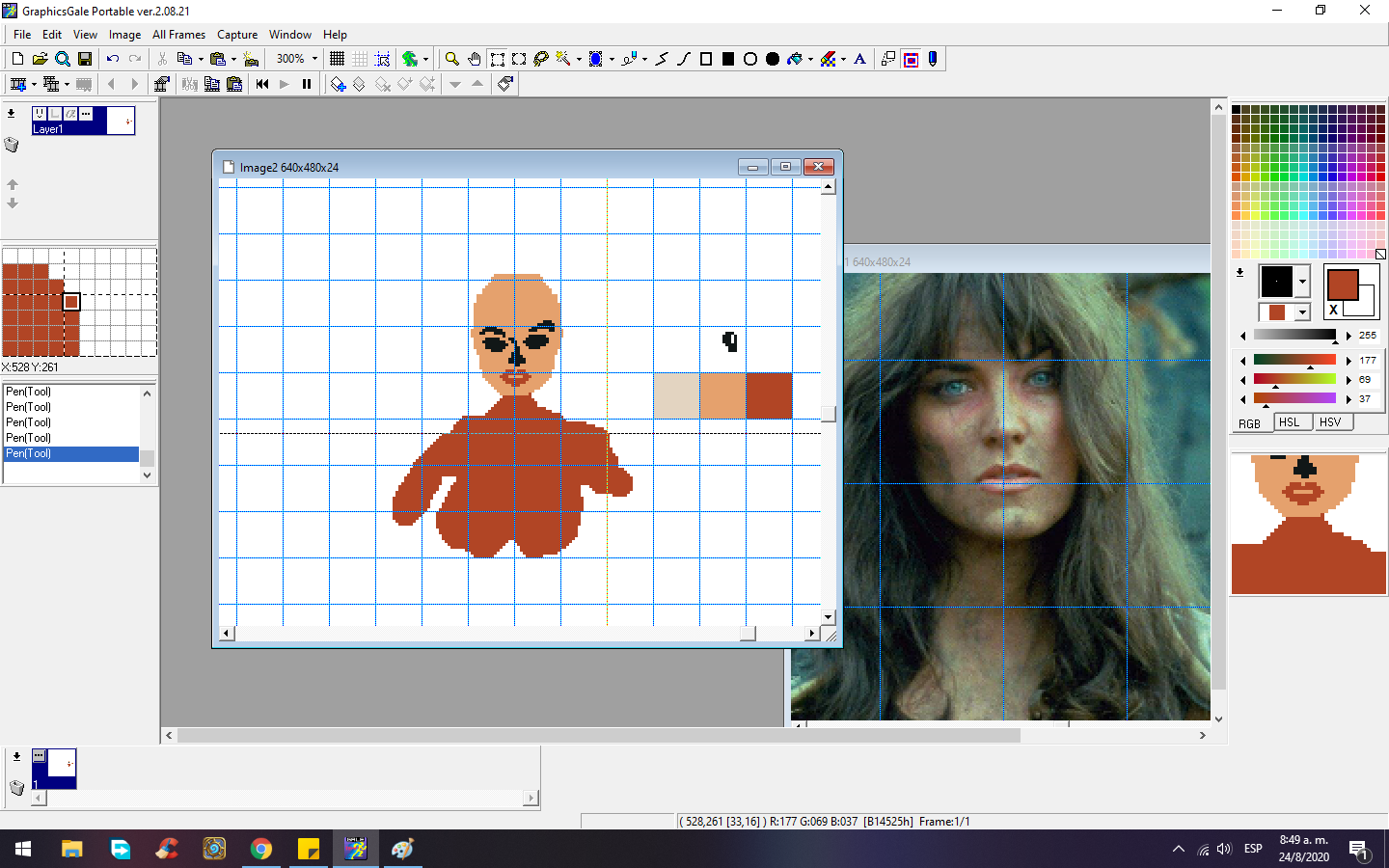Open the flood fill options arrow
This screenshot has height=868, width=1389.
[x=810, y=59]
